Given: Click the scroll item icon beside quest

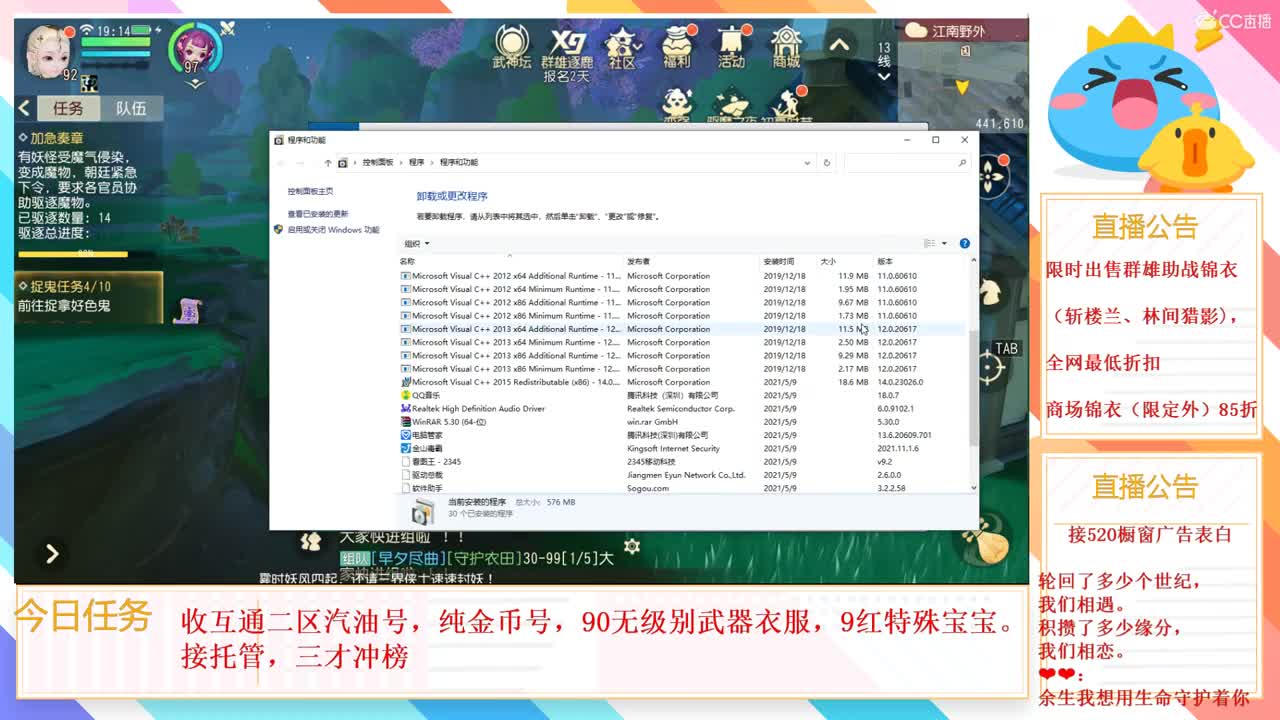Looking at the screenshot, I should point(186,310).
